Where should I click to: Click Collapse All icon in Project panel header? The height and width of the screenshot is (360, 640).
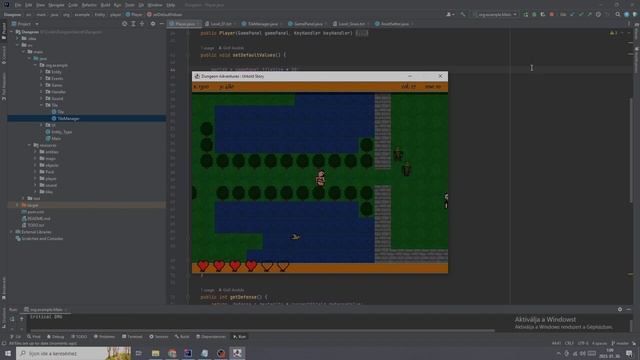pyautogui.click(x=142, y=24)
